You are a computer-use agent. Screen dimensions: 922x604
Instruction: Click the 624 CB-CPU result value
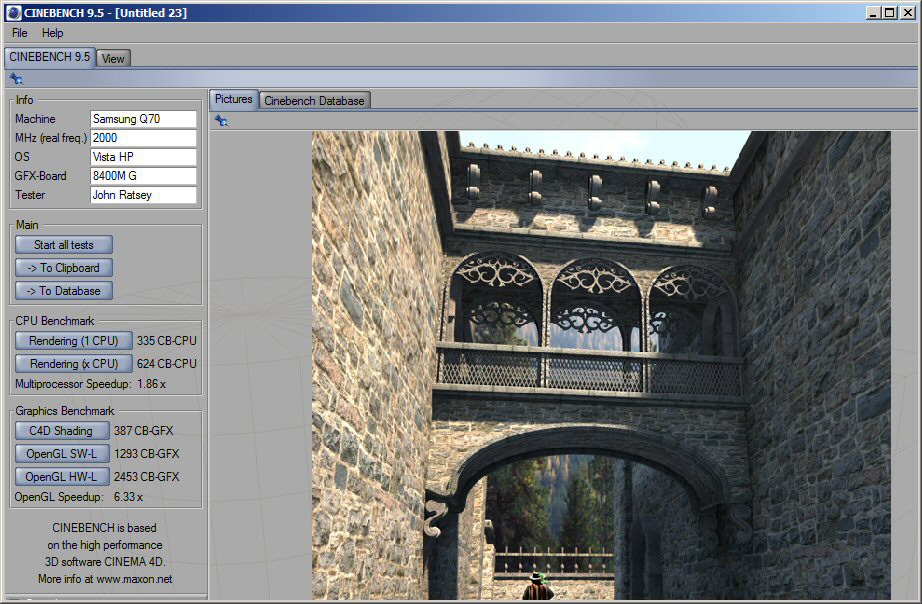click(x=167, y=363)
